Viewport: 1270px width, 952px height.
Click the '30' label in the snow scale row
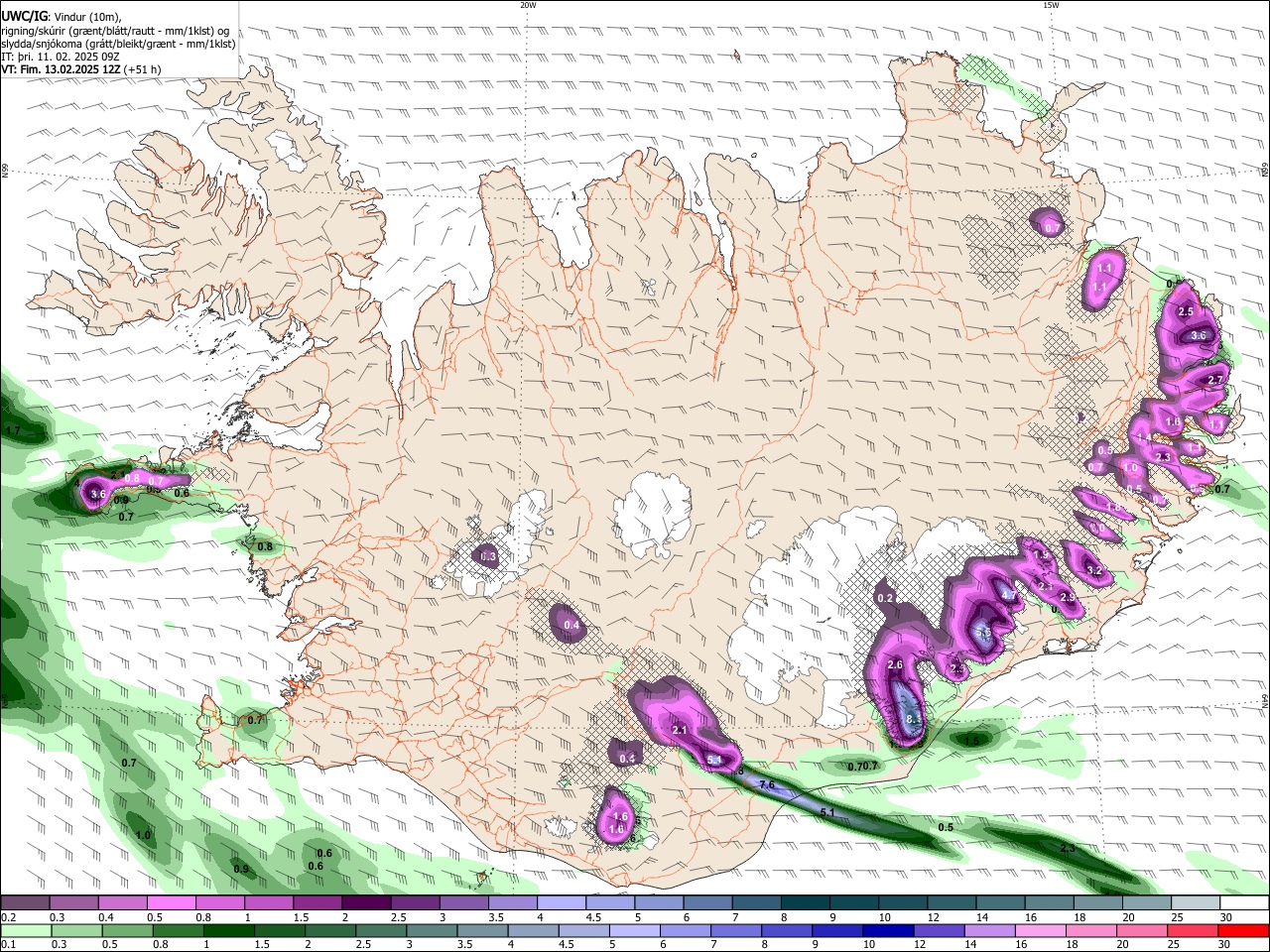point(1226,917)
